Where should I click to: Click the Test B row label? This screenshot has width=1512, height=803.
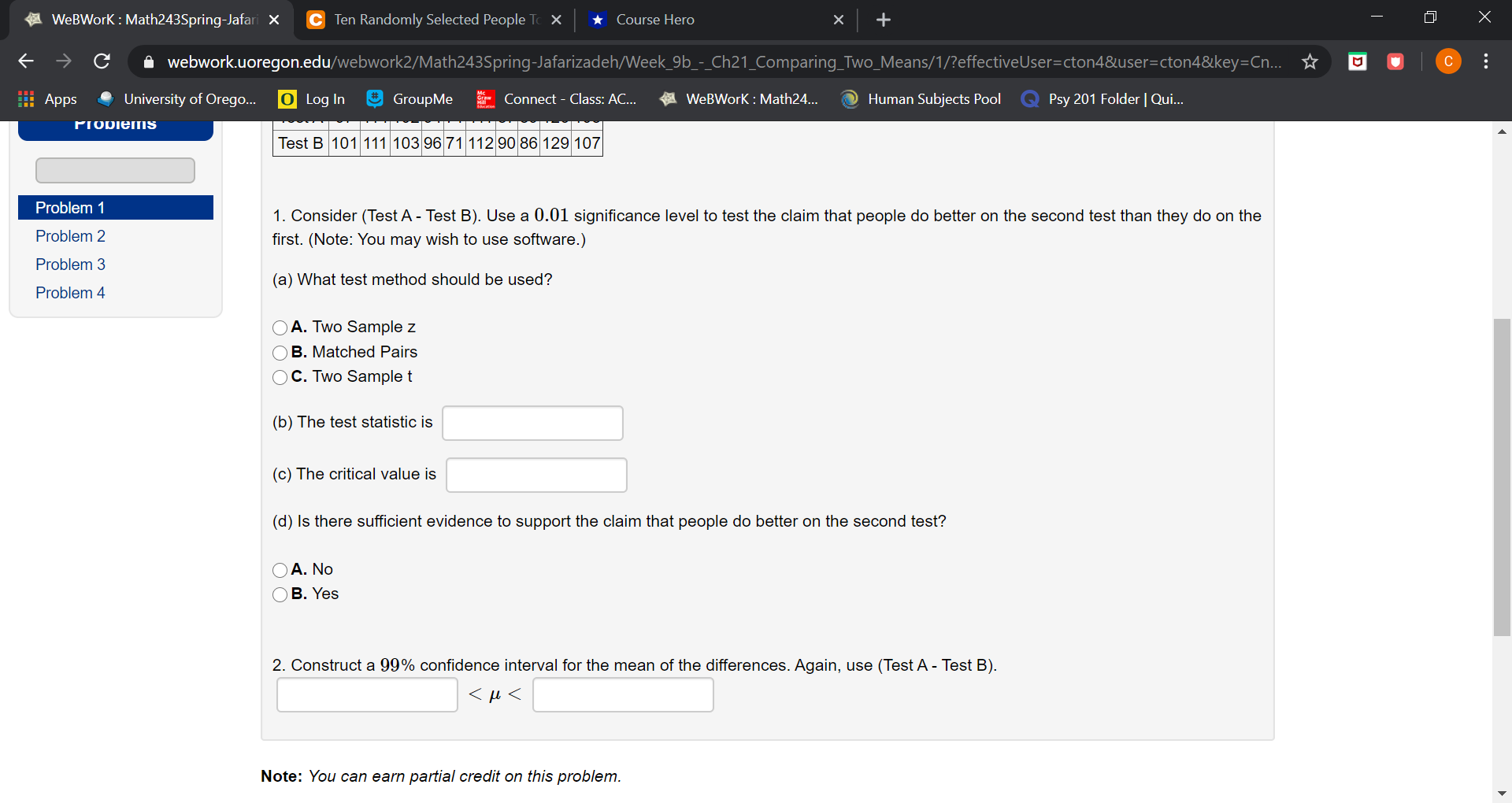pyautogui.click(x=300, y=143)
